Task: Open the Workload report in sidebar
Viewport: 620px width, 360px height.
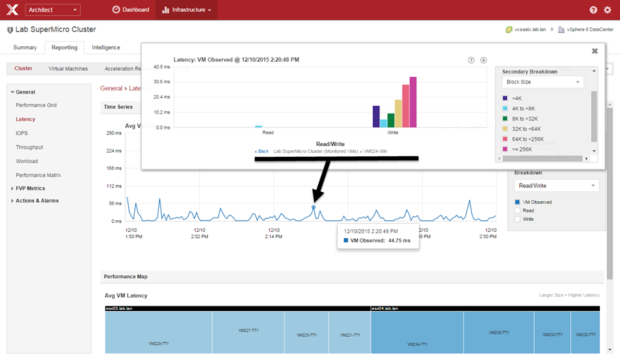Action: pyautogui.click(x=27, y=161)
